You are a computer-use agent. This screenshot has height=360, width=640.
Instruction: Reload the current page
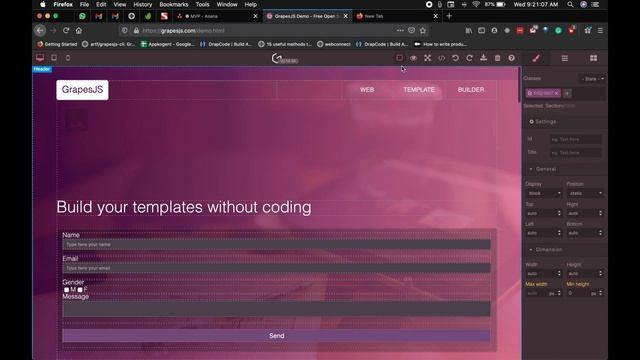[x=66, y=30]
